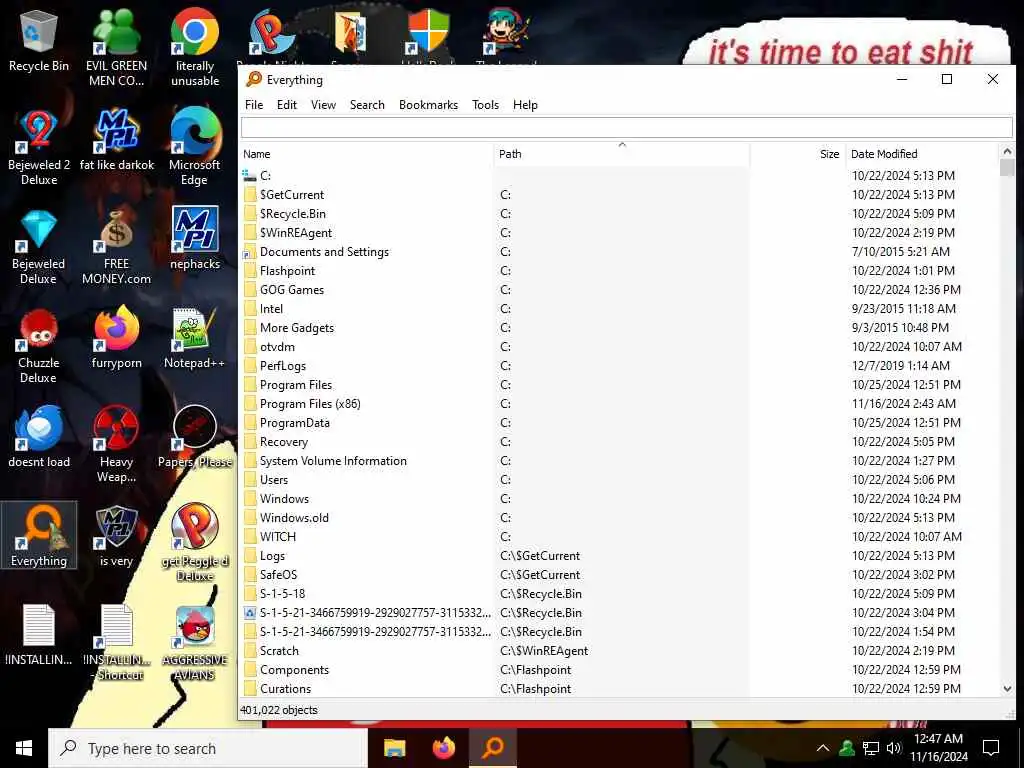Select the otvdm folder row
1024x768 pixels.
619,346
